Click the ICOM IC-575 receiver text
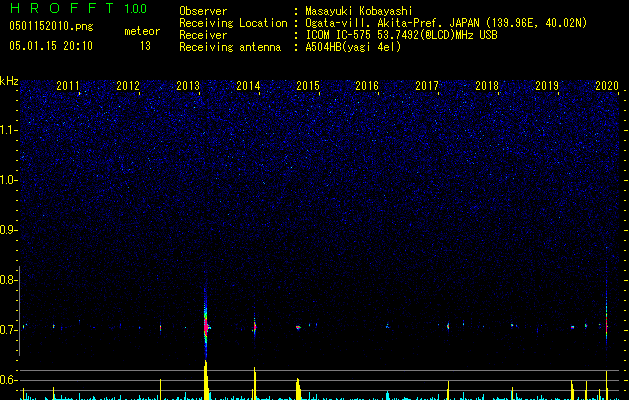629x400 pixels. point(401,35)
